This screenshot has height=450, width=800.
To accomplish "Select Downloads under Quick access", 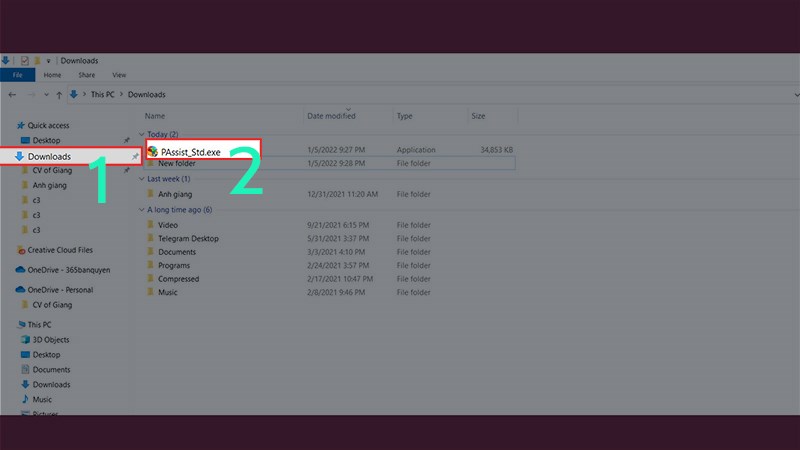I will pos(49,157).
